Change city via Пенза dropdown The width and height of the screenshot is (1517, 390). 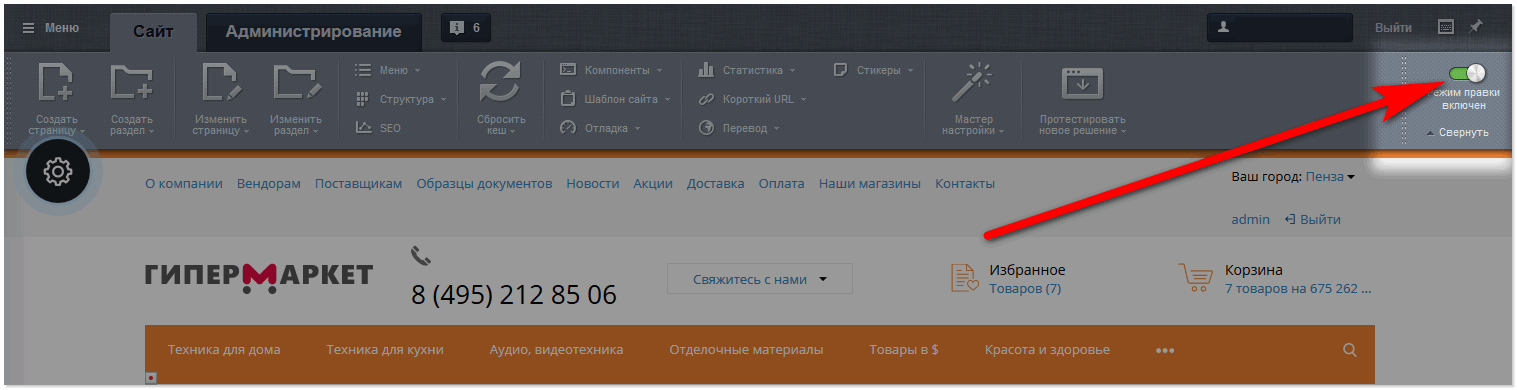pos(1330,177)
